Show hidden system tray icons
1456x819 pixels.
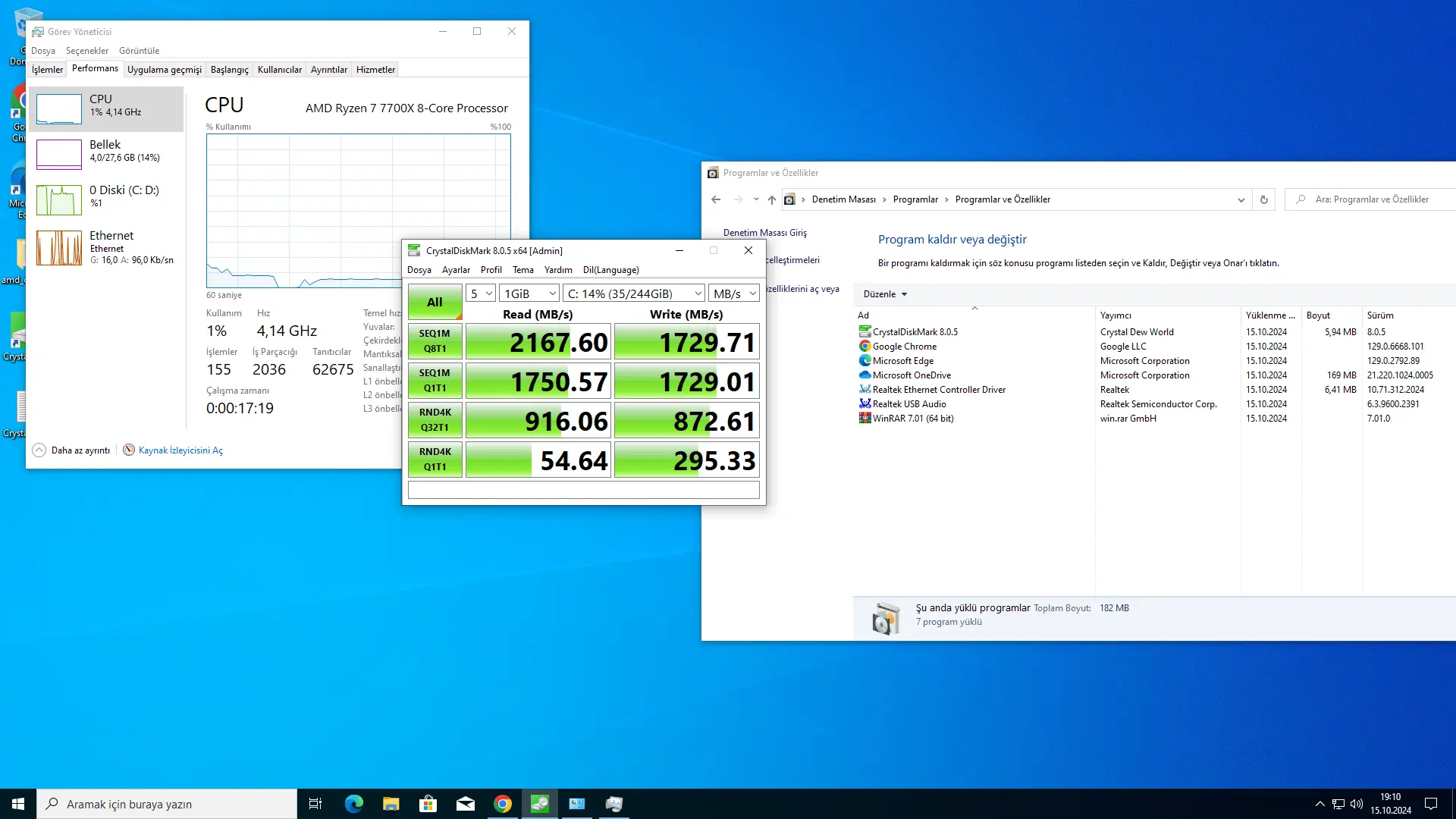pos(1319,804)
